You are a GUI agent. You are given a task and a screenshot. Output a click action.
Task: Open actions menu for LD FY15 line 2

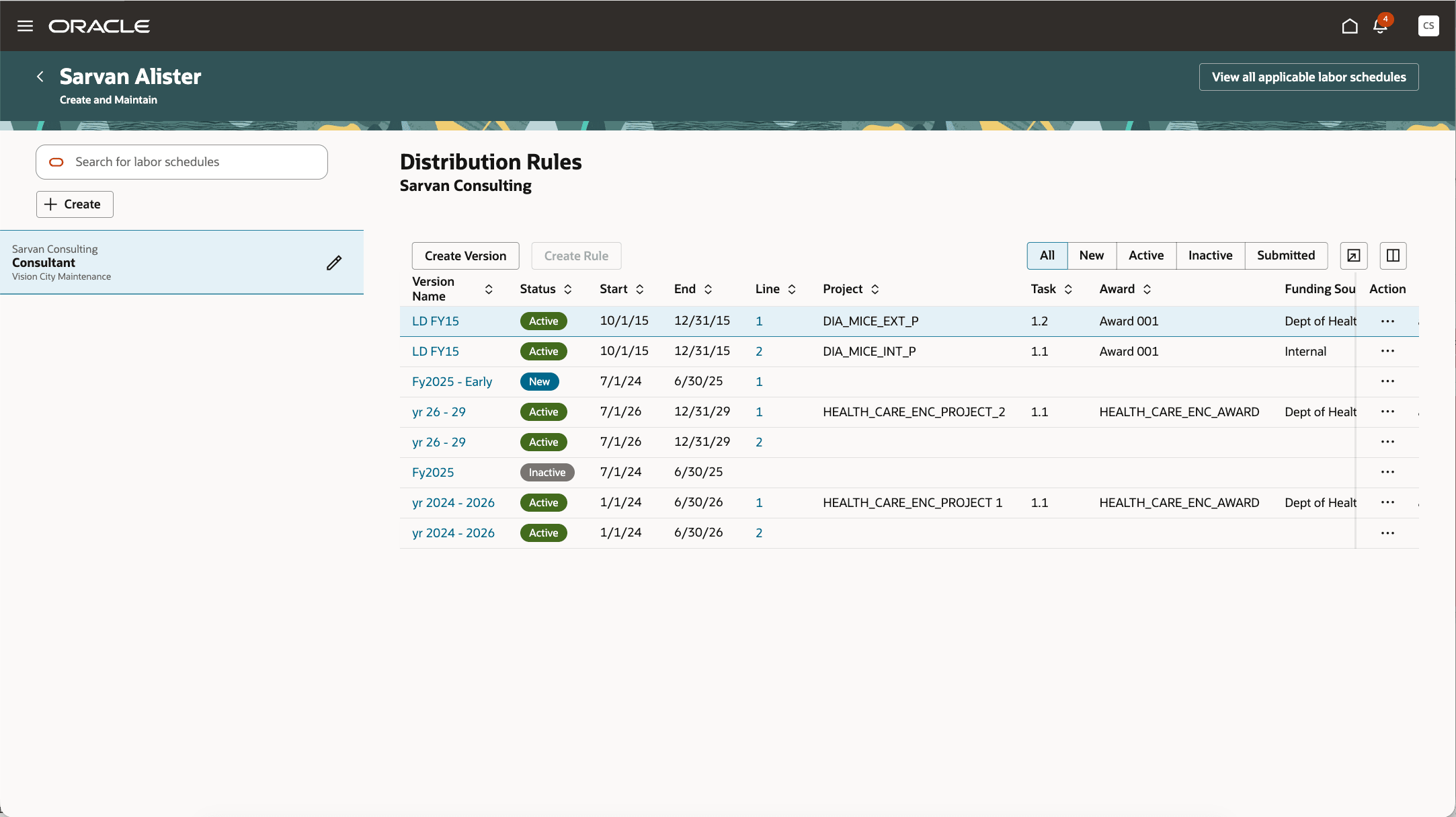(1387, 351)
